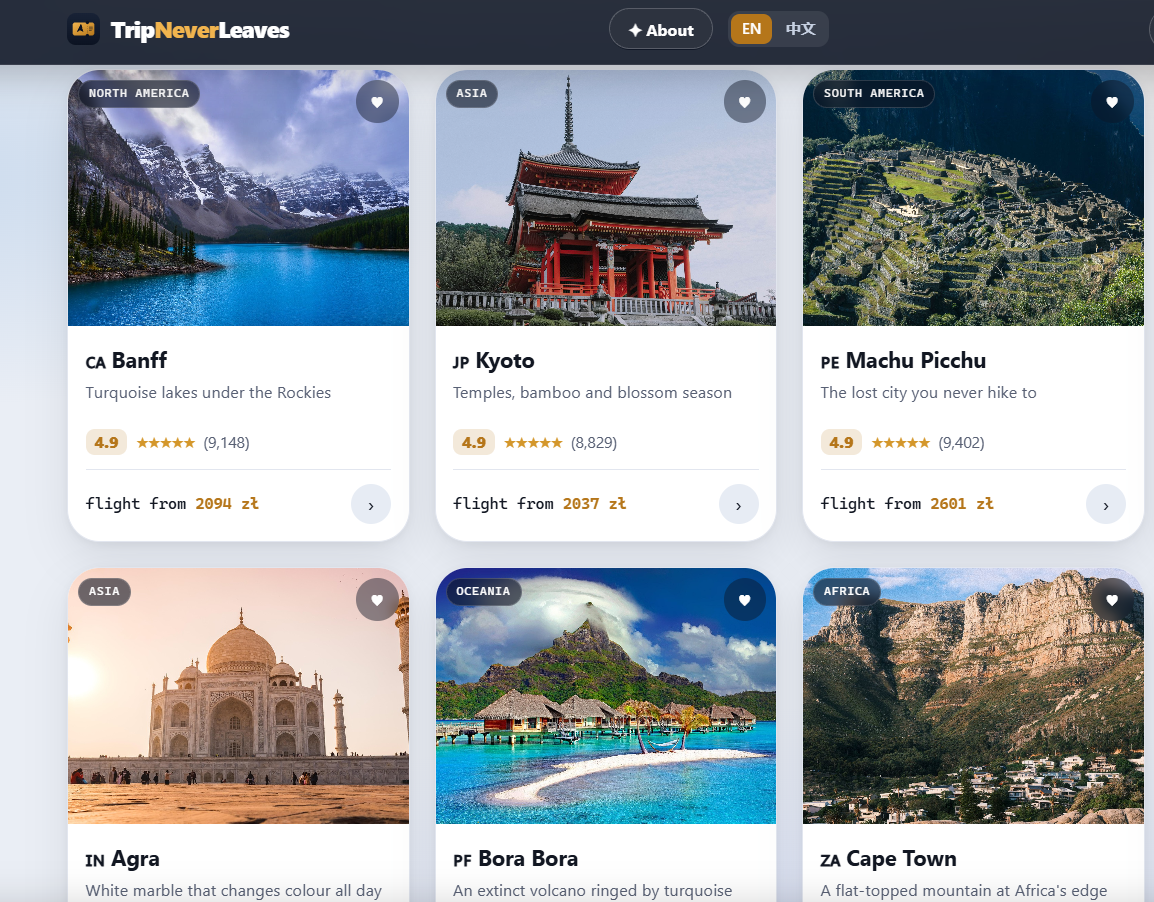Screen dimensions: 1154x902
Task: Select the SOUTH AMERICA tag
Action: pos(874,93)
